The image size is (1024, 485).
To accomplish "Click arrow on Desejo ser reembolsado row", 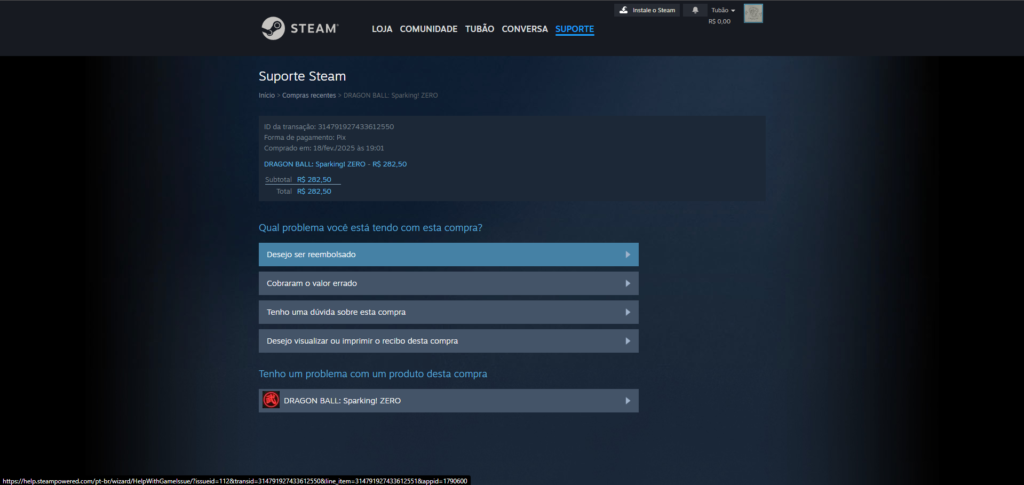I will tap(628, 255).
